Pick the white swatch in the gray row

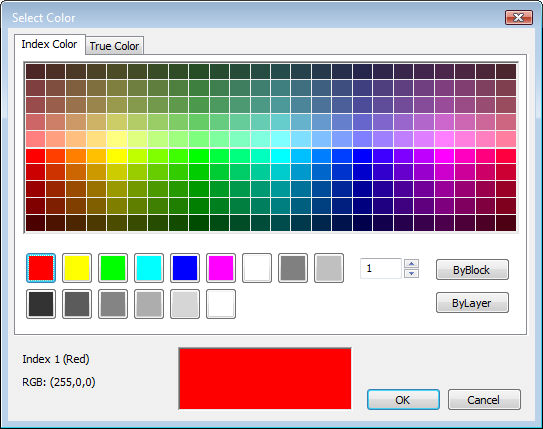tap(221, 304)
